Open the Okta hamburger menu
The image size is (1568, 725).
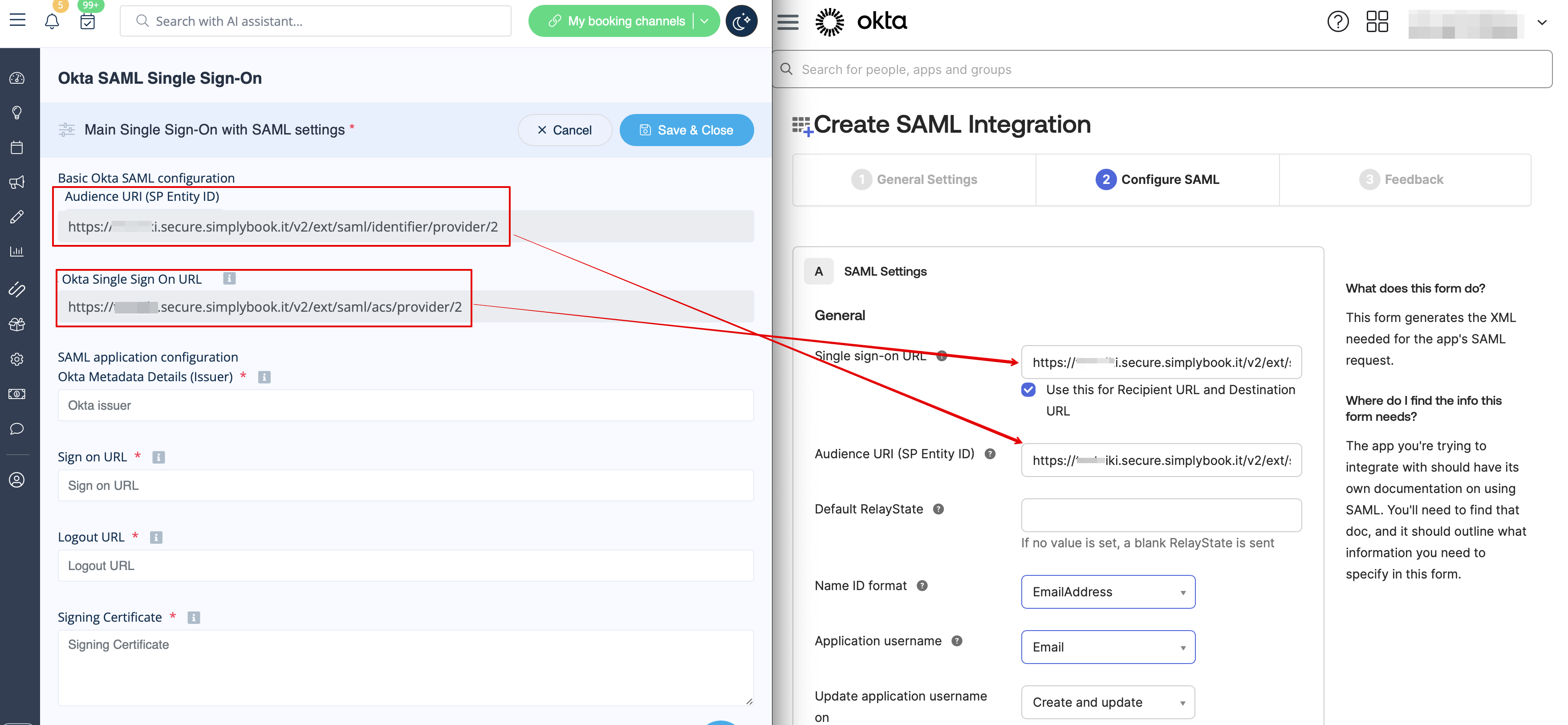[x=788, y=22]
